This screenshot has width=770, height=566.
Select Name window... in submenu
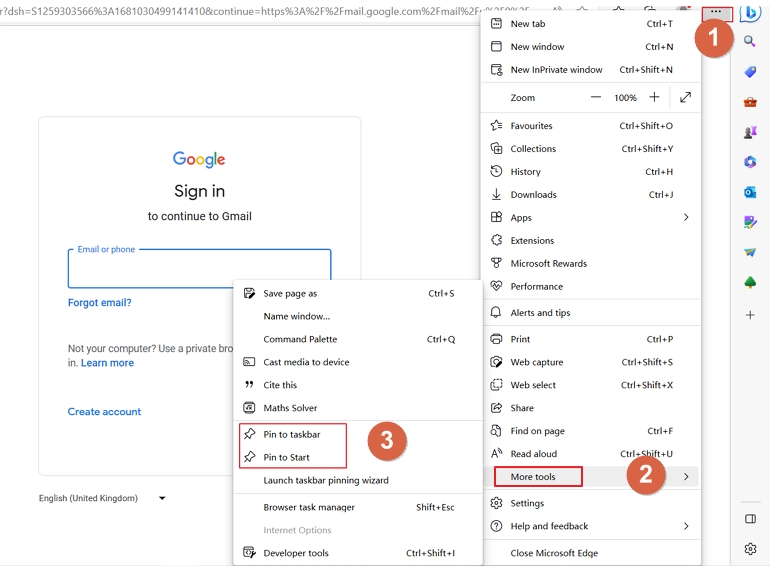pos(358,317)
